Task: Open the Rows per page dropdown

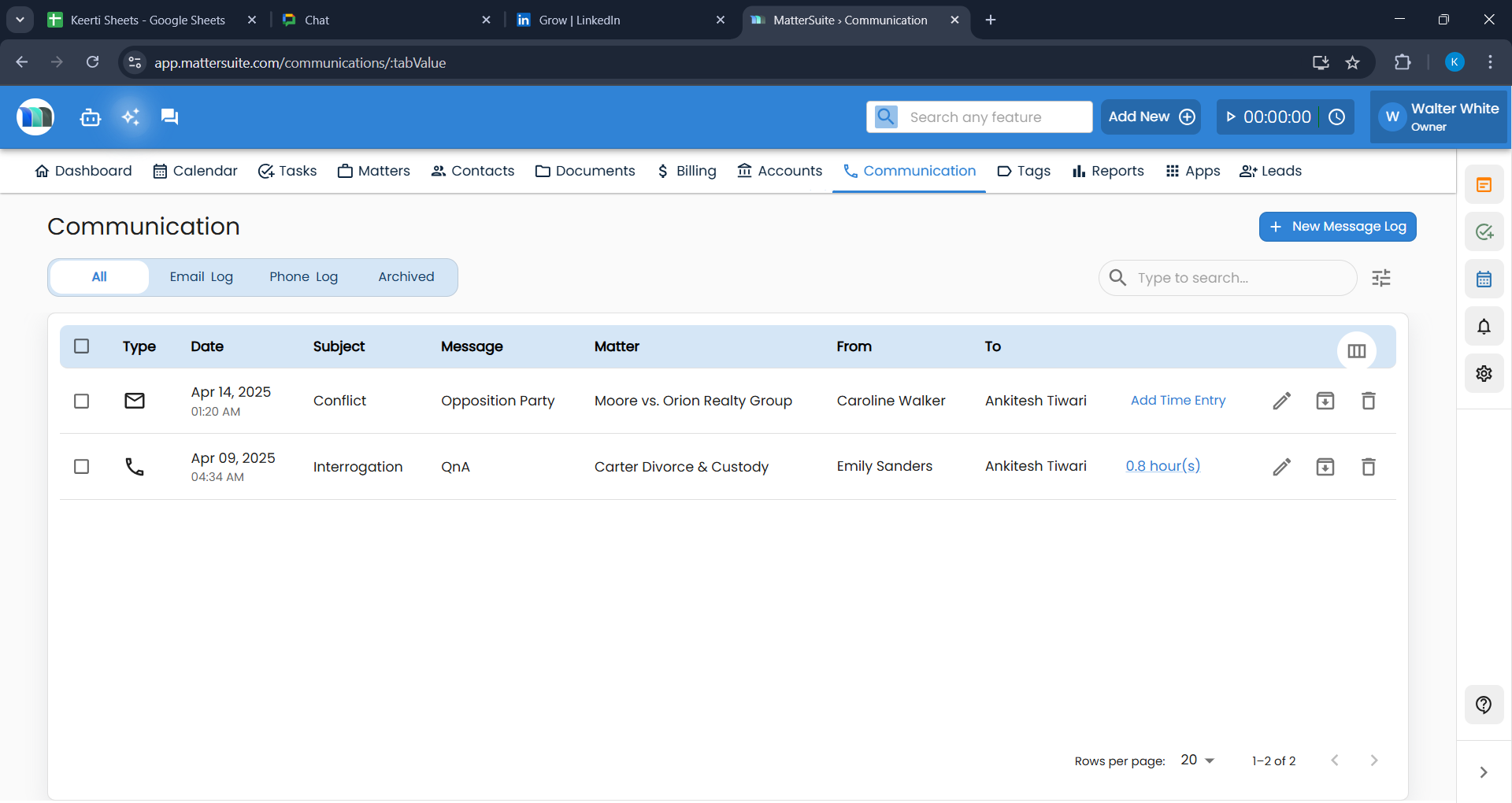Action: [x=1195, y=760]
